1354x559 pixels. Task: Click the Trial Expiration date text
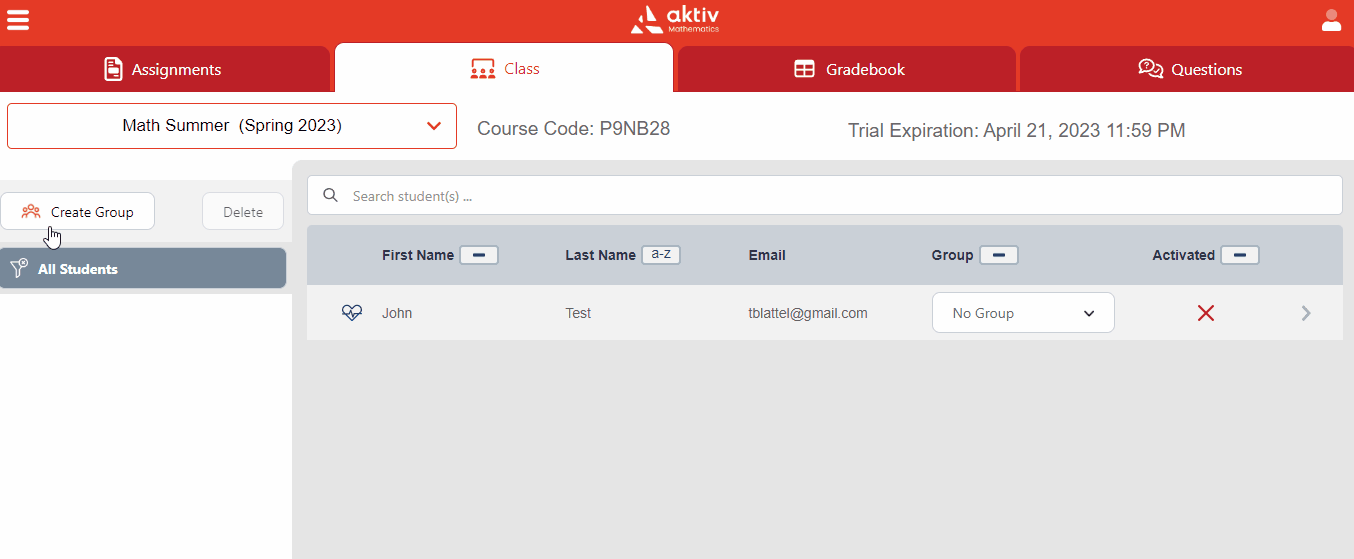1017,130
